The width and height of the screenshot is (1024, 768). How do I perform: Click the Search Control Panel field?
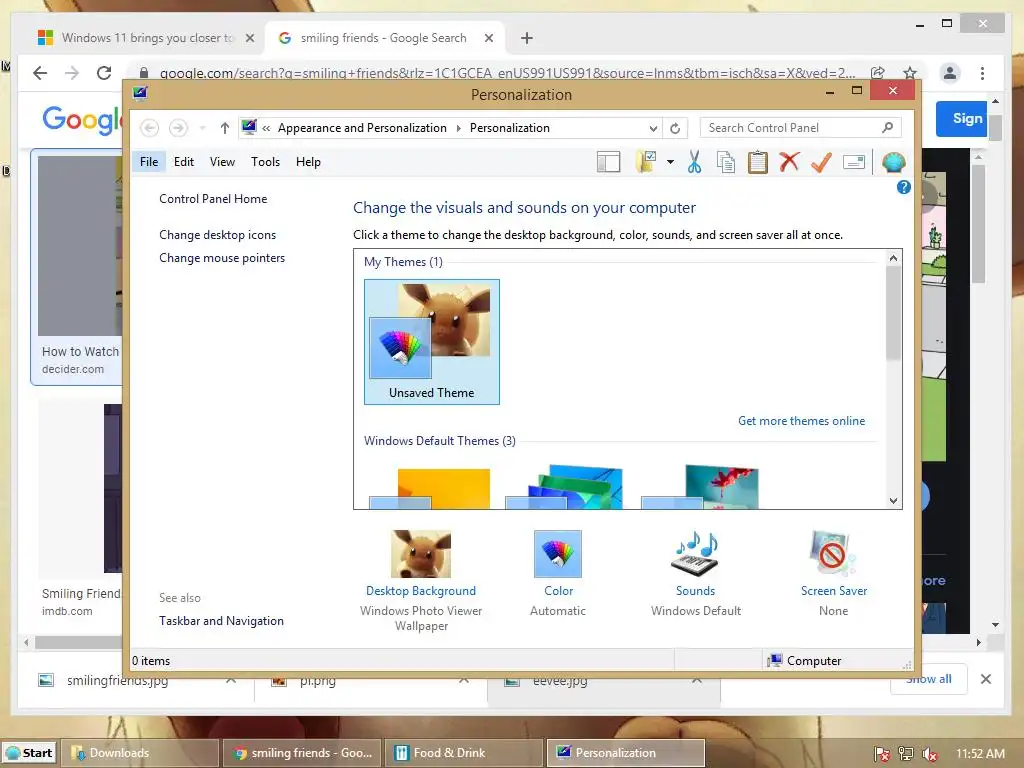point(800,128)
